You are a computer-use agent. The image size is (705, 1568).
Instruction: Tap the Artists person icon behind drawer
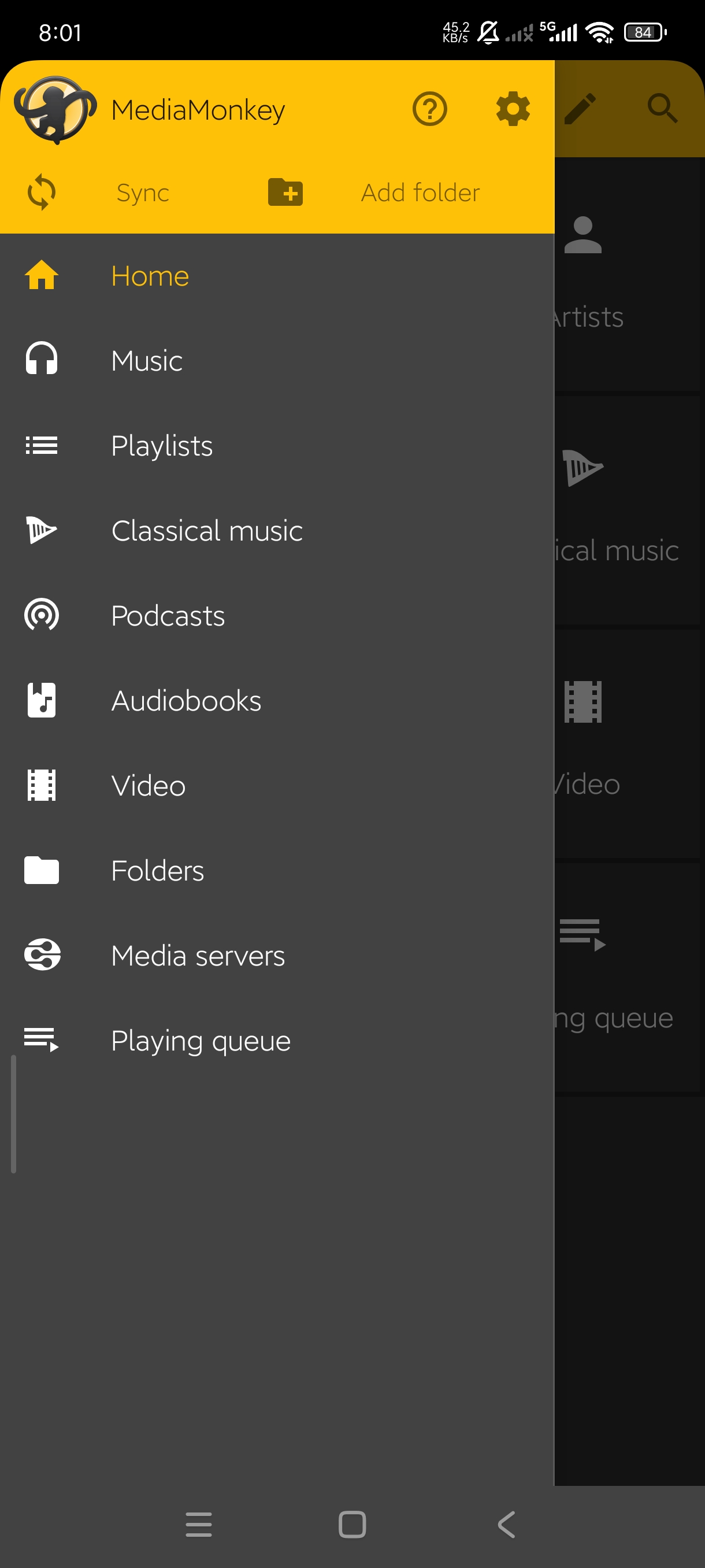(x=582, y=235)
